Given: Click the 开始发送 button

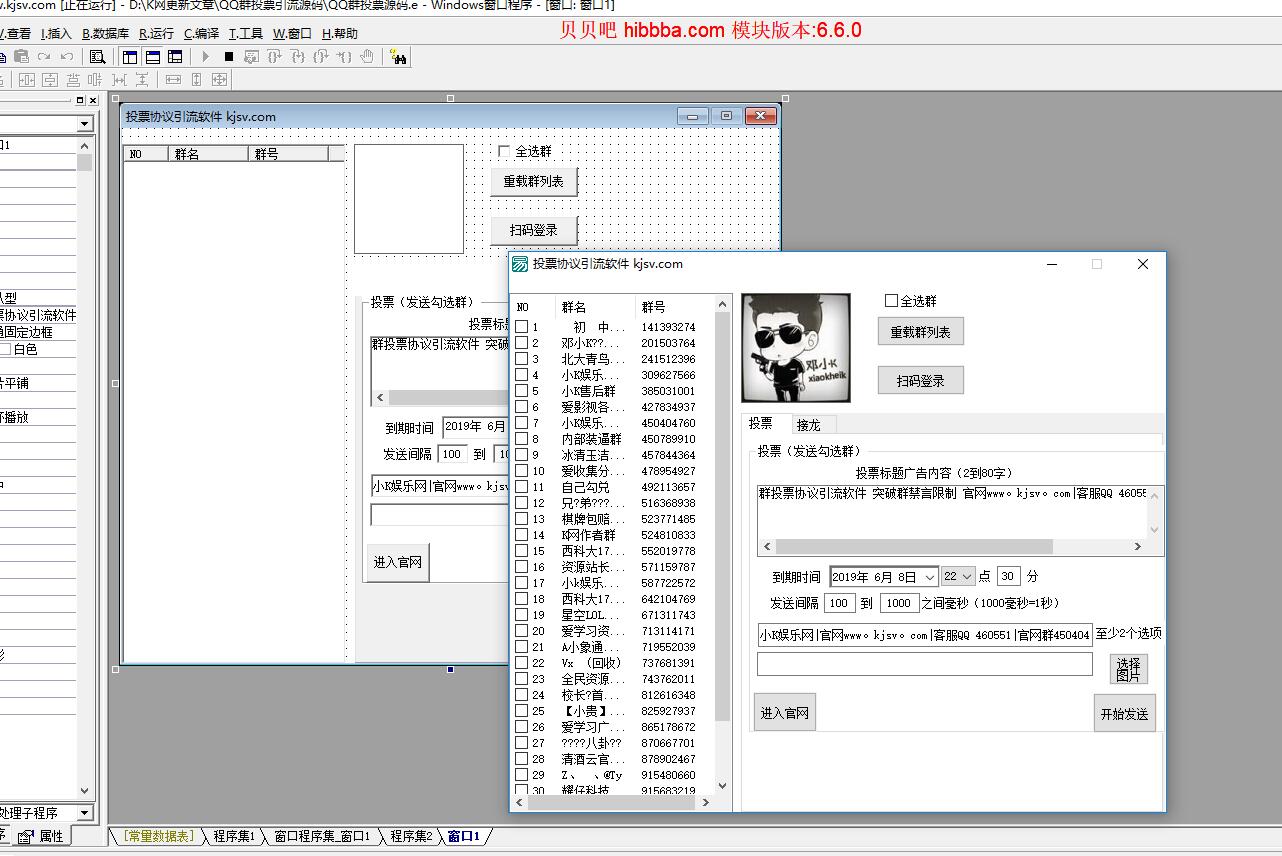Looking at the screenshot, I should [1125, 714].
